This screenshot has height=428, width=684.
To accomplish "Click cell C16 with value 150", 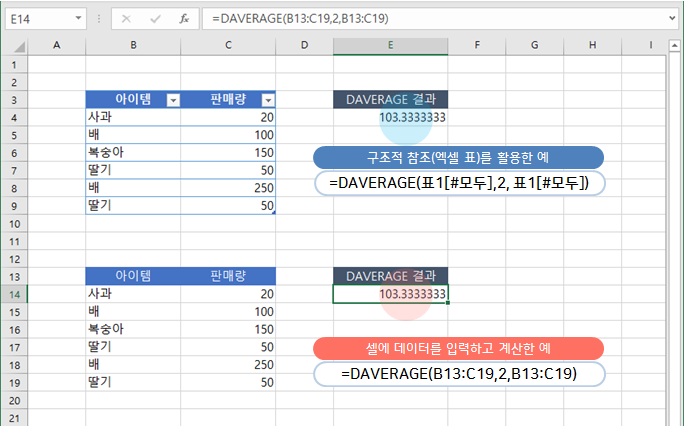I will pyautogui.click(x=228, y=329).
